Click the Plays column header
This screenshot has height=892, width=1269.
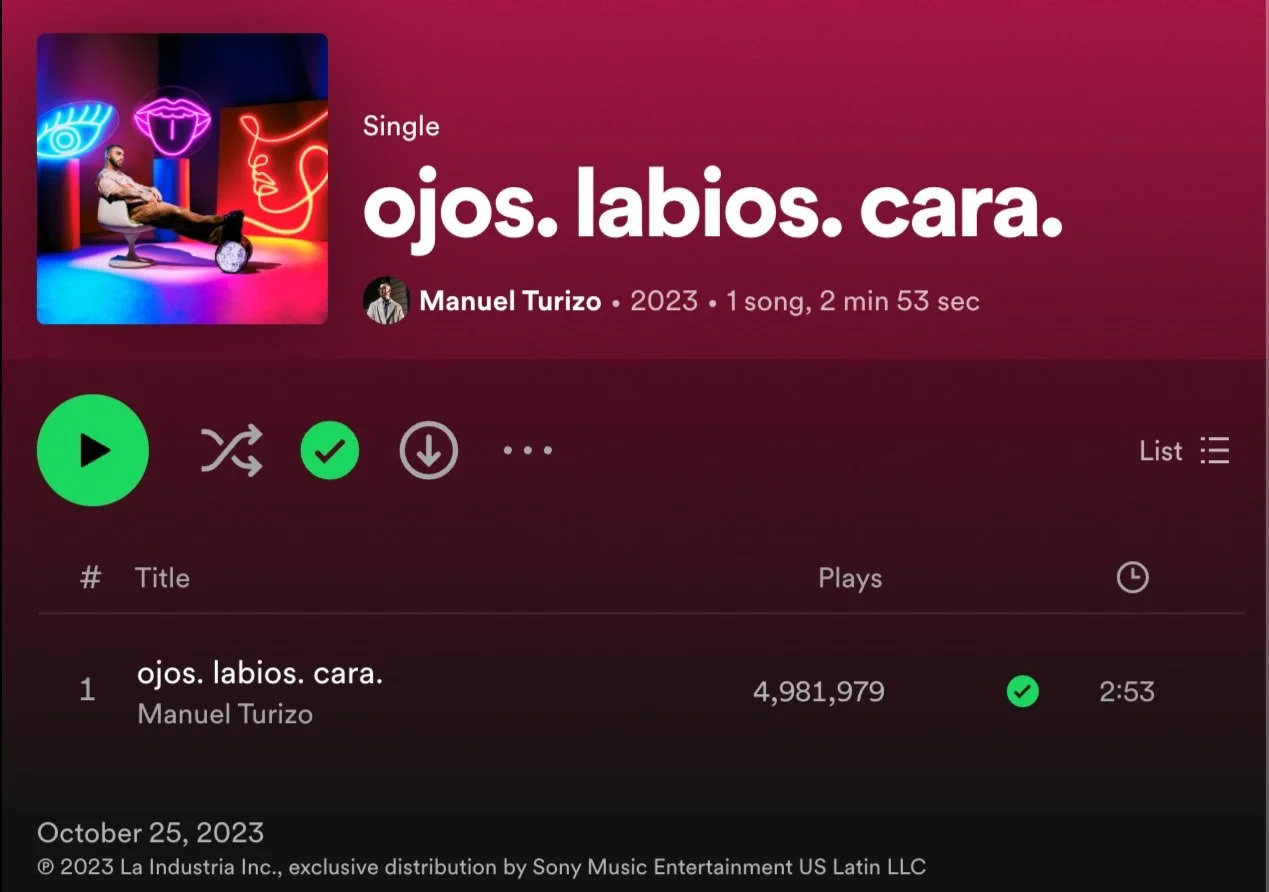point(850,578)
